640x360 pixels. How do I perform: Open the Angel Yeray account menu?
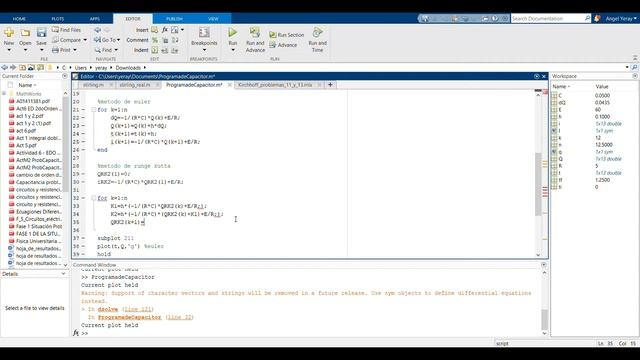pos(620,18)
